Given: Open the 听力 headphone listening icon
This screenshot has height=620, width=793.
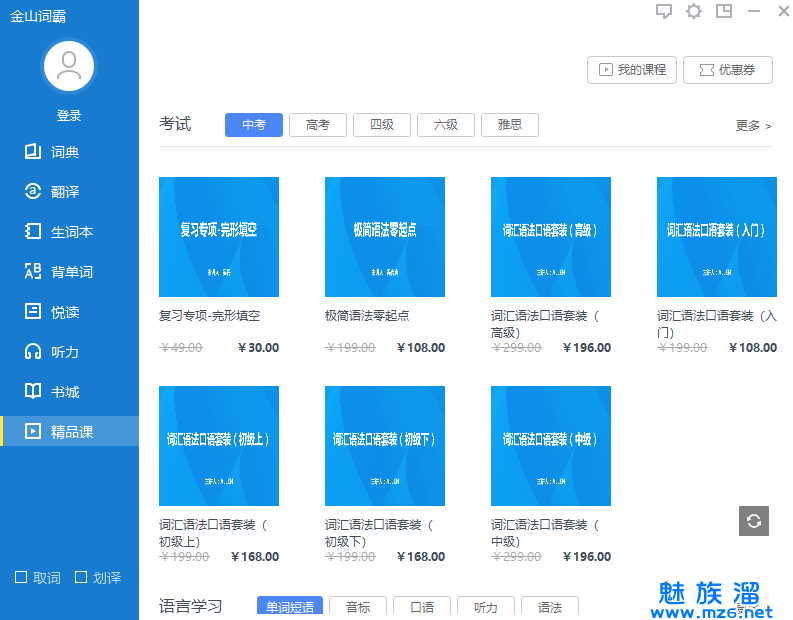Looking at the screenshot, I should tap(33, 352).
